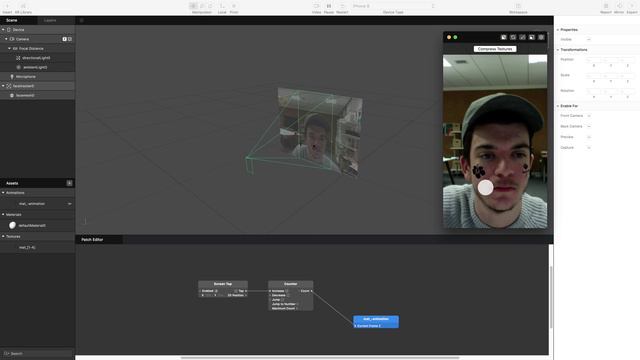Screen dimensions: 640x360
Task: Toggle the Back Camera checkbox
Action: pyautogui.click(x=589, y=127)
